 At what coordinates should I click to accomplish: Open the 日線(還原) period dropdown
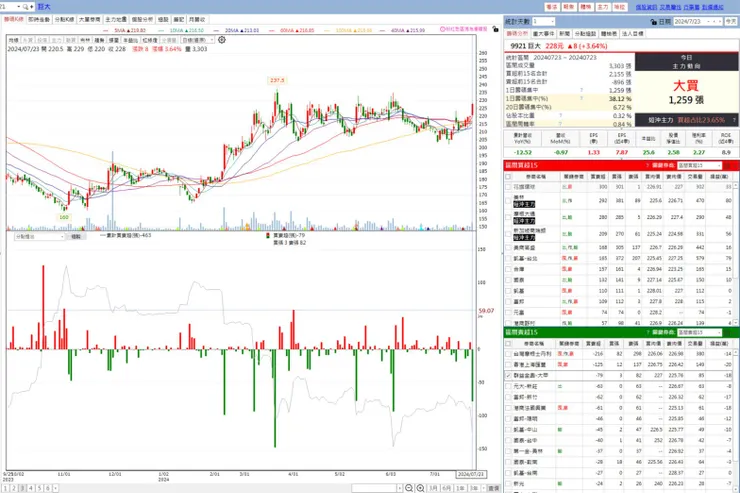[x=198, y=40]
